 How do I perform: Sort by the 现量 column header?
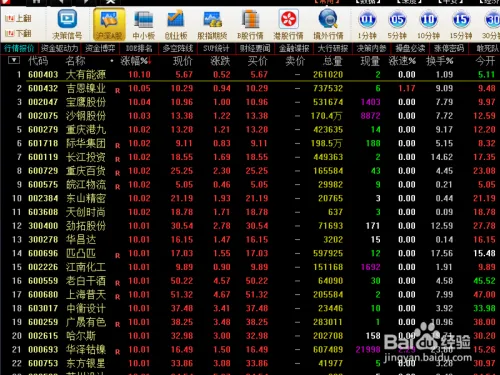tap(370, 61)
